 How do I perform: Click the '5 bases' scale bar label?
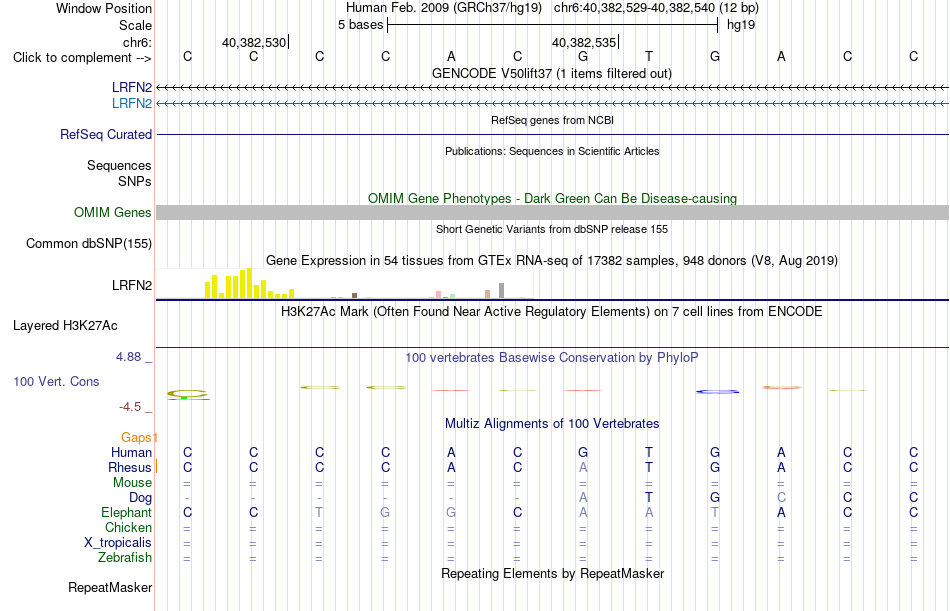[x=360, y=25]
